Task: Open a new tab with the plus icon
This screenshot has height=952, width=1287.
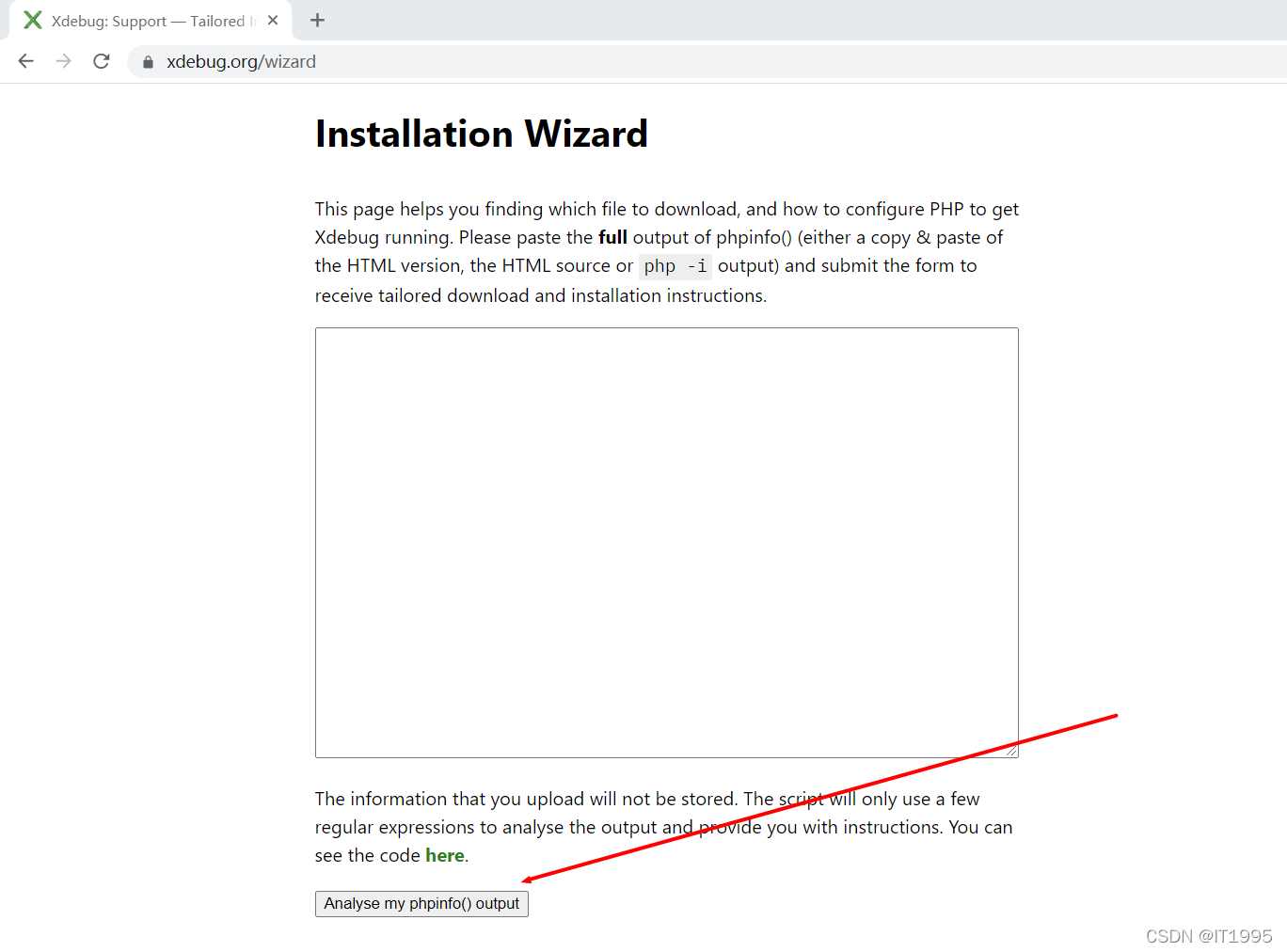Action: tap(317, 20)
